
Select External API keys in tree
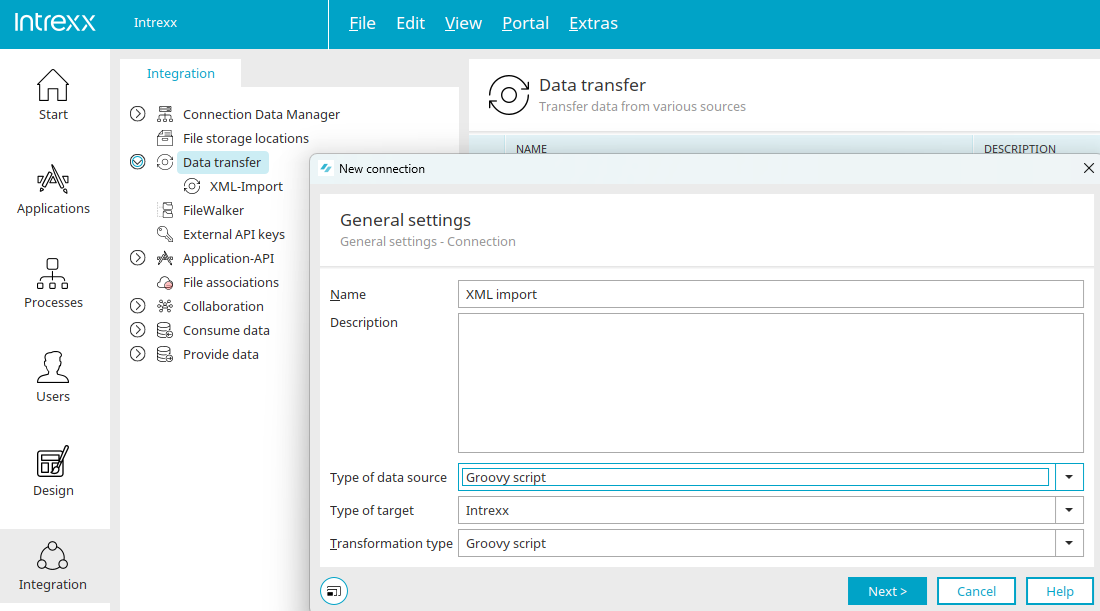(x=234, y=234)
